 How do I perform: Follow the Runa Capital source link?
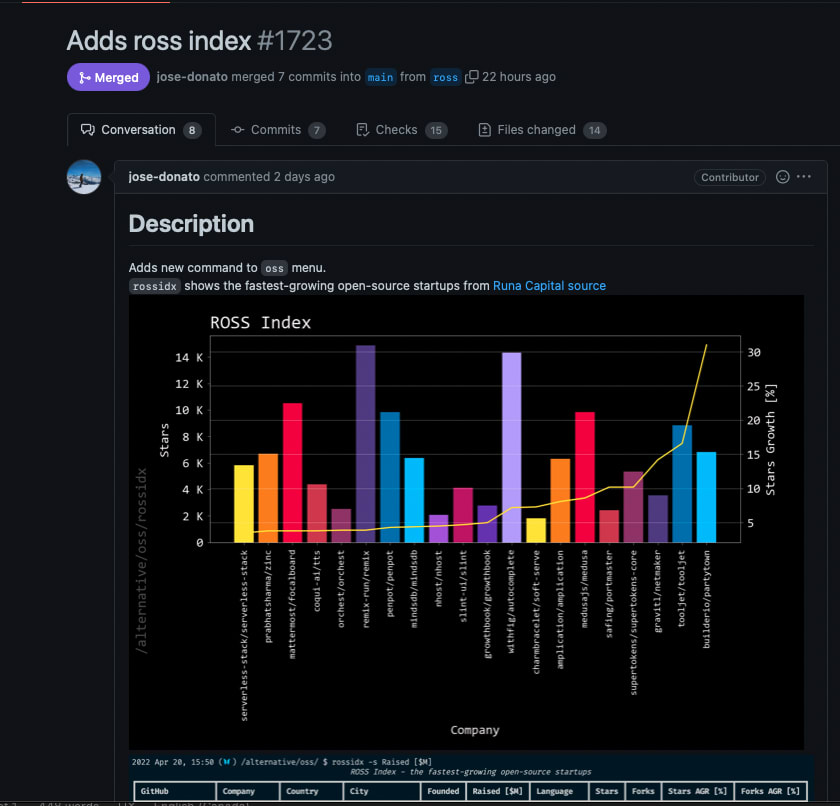549,285
